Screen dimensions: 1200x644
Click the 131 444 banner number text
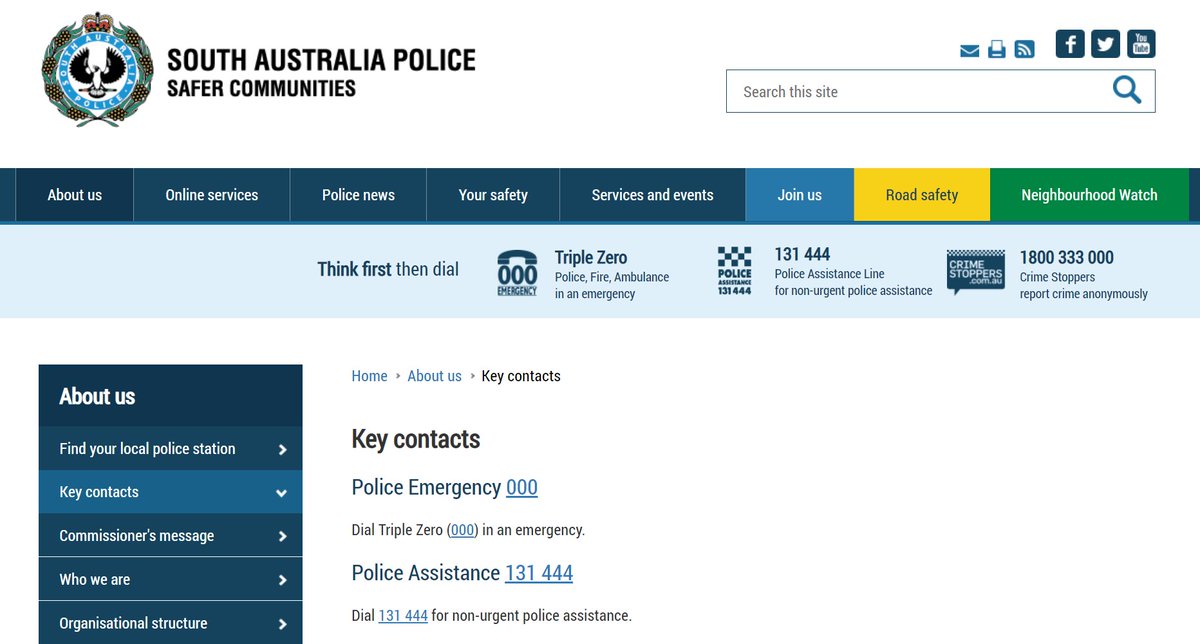(803, 254)
